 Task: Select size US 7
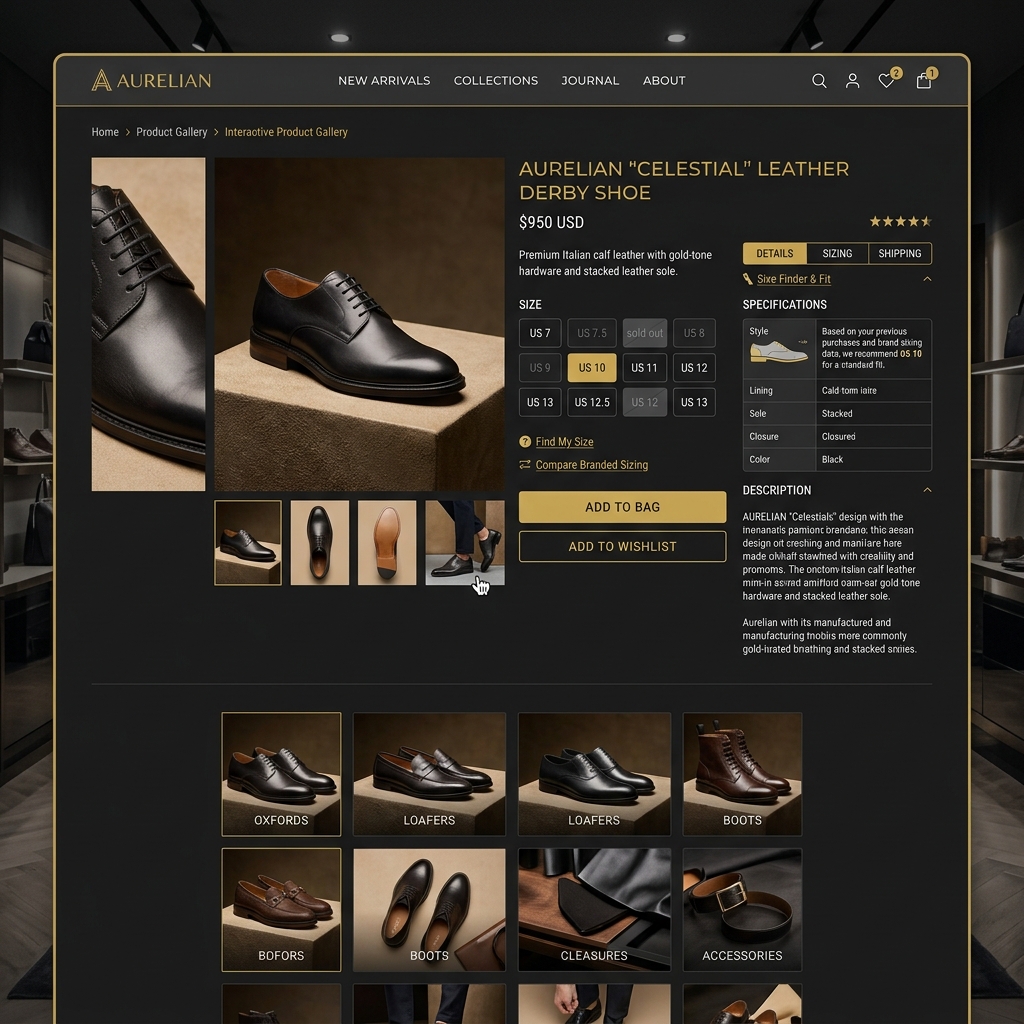tap(540, 333)
